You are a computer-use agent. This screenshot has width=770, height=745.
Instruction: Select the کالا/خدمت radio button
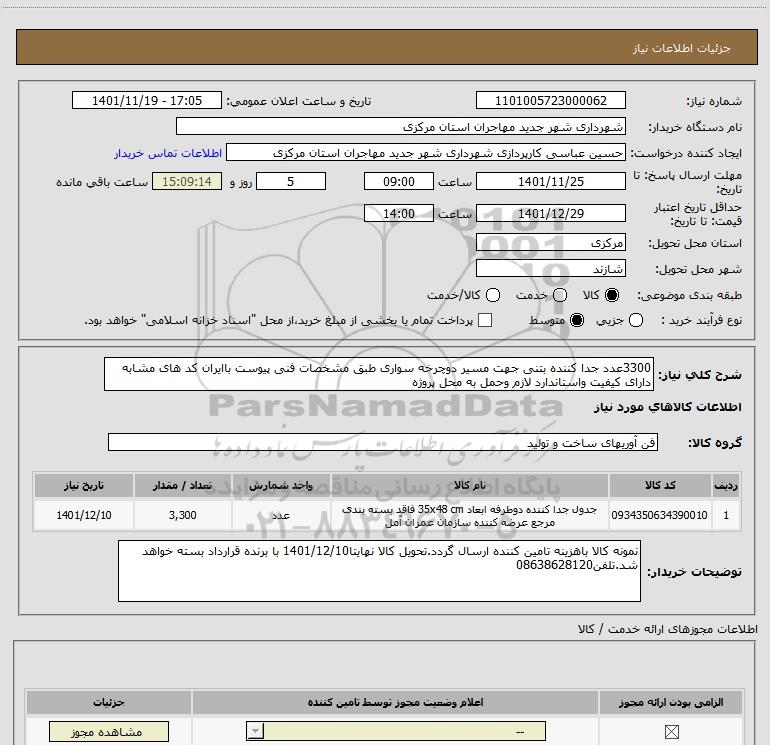493,295
